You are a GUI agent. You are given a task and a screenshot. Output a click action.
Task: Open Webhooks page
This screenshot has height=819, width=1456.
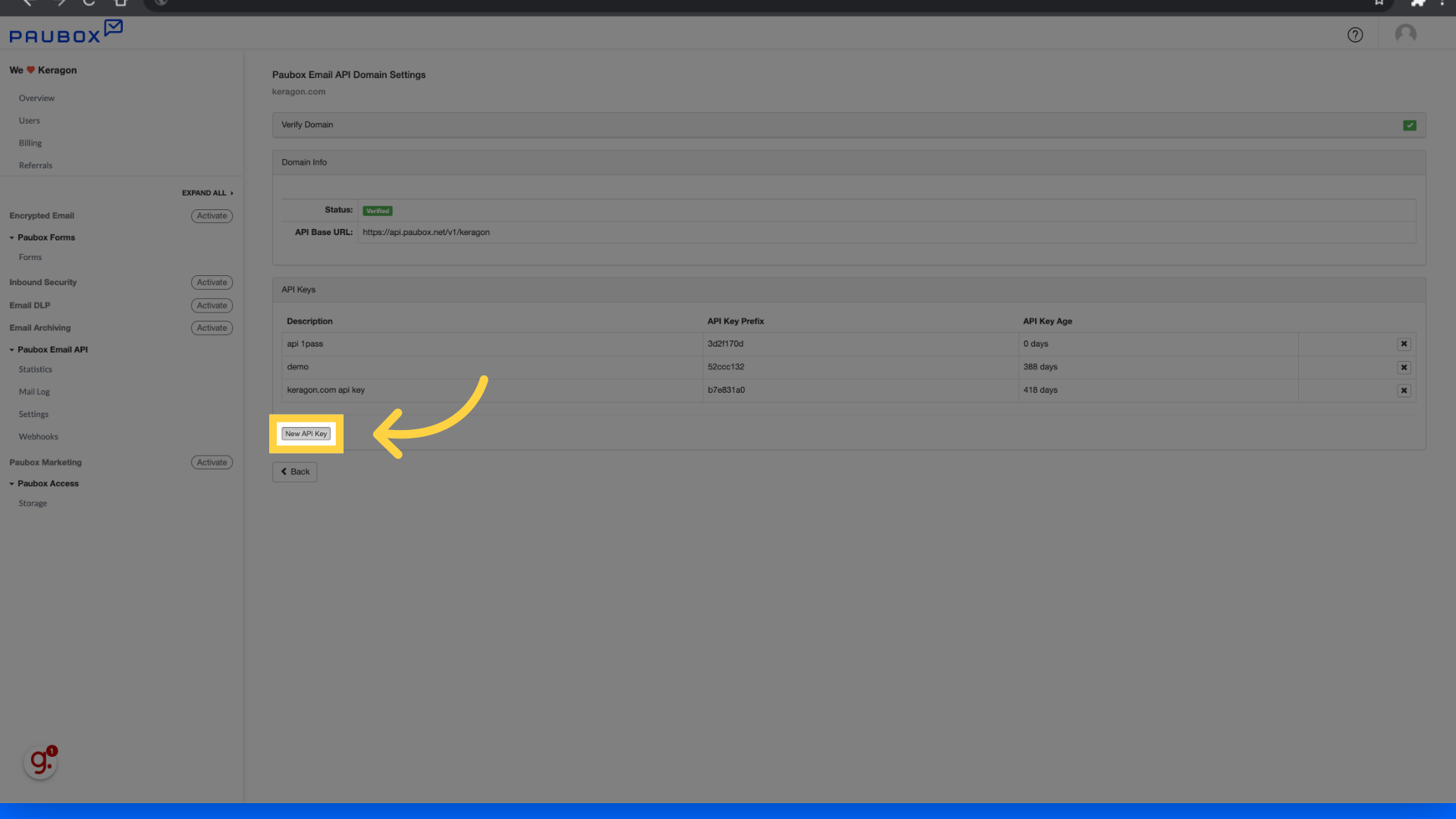(39, 438)
